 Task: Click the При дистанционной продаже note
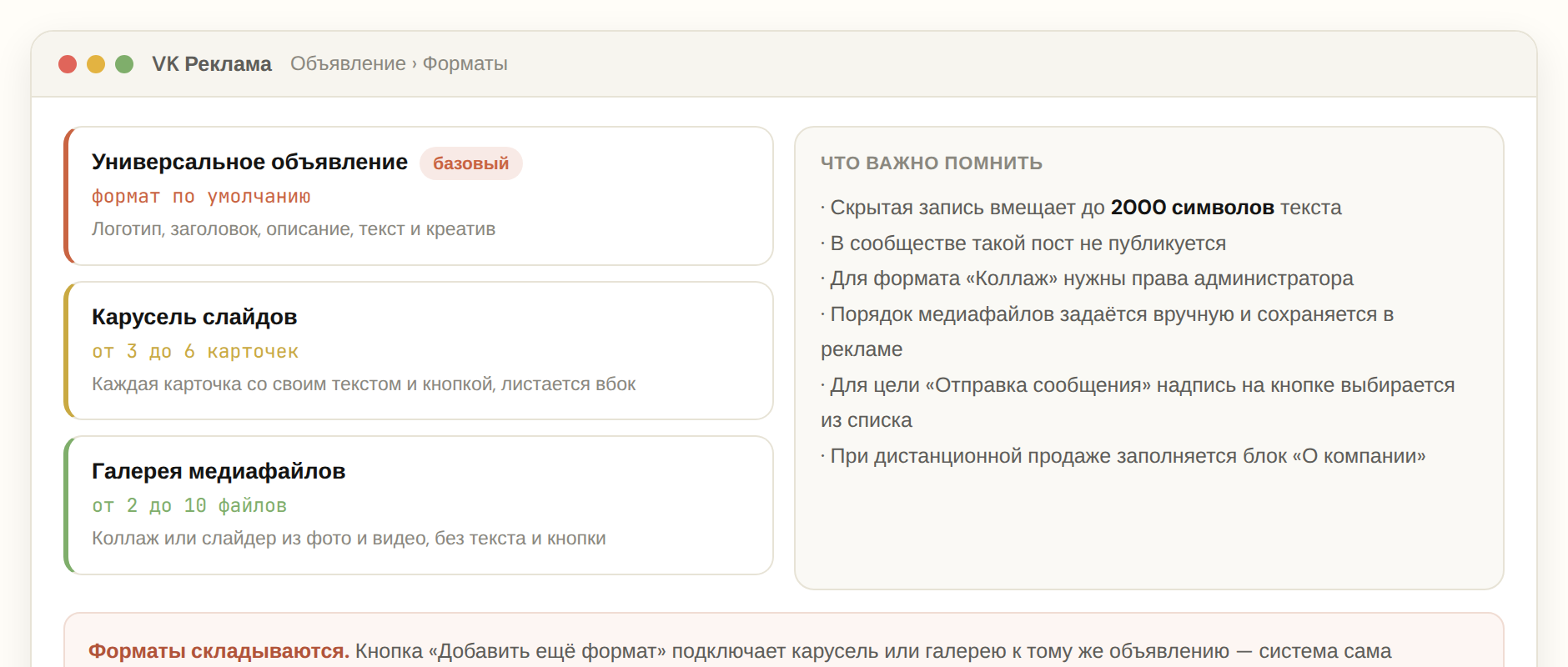1123,456
